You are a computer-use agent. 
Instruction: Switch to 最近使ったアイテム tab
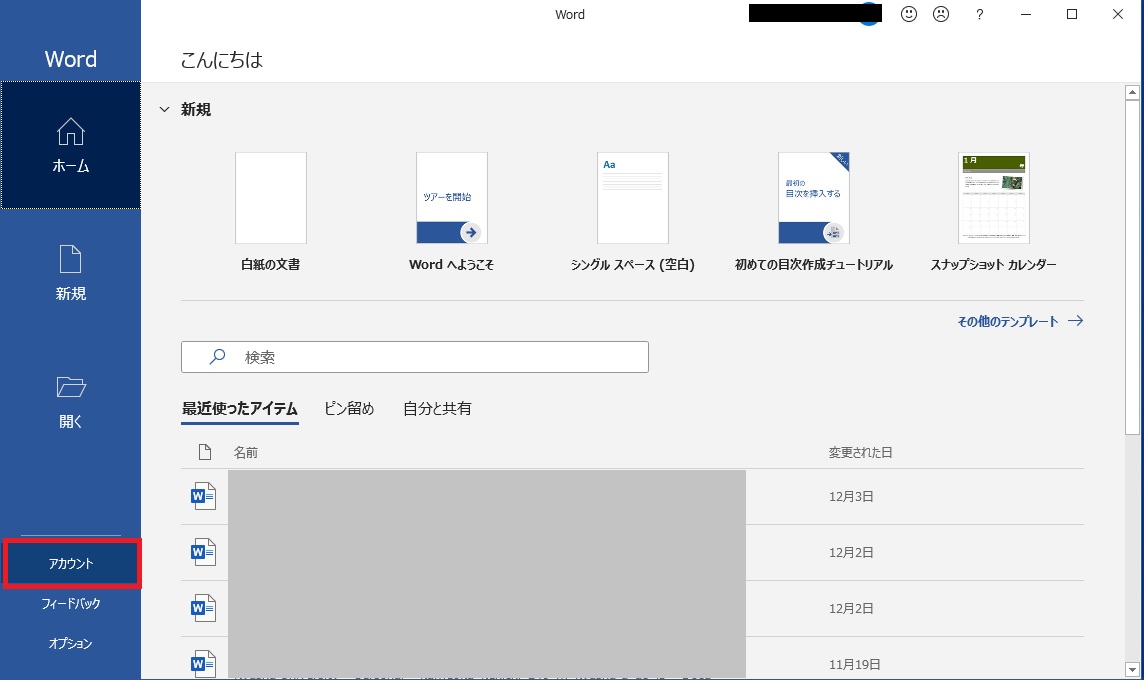[x=240, y=409]
